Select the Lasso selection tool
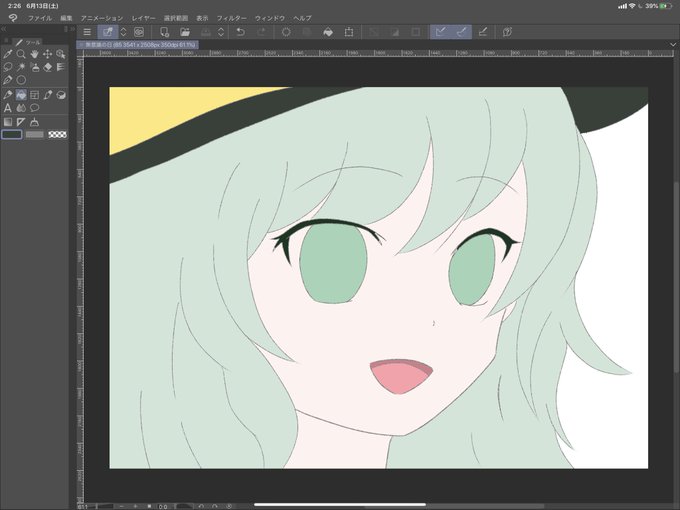The width and height of the screenshot is (680, 510). (x=8, y=67)
